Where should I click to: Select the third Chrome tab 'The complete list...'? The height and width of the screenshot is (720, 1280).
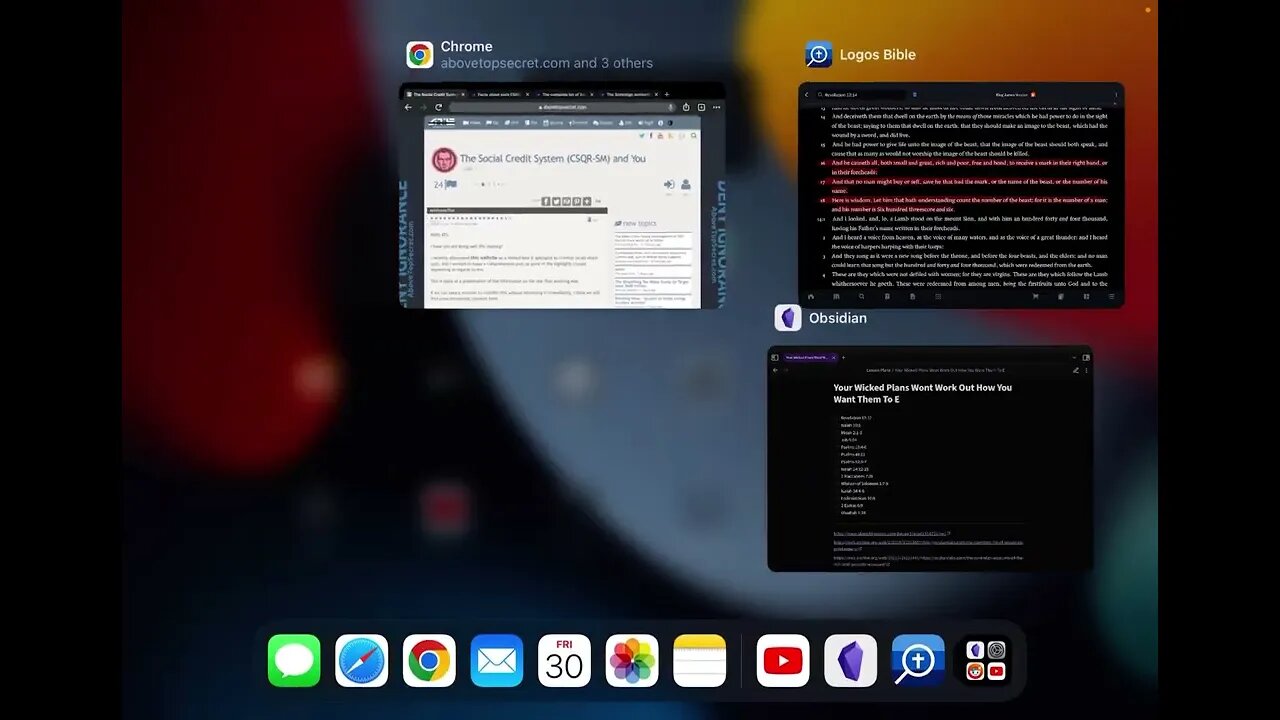tap(563, 94)
